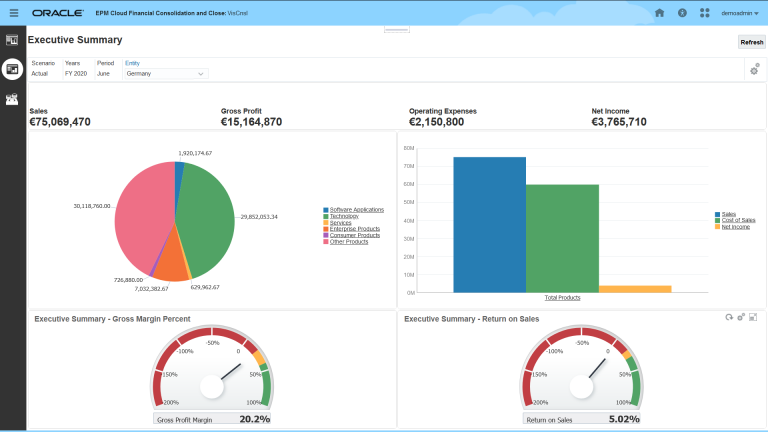Screen dimensions: 768x432
Task: Click the Gross Margin Percent gauge needle
Action: coord(231,371)
